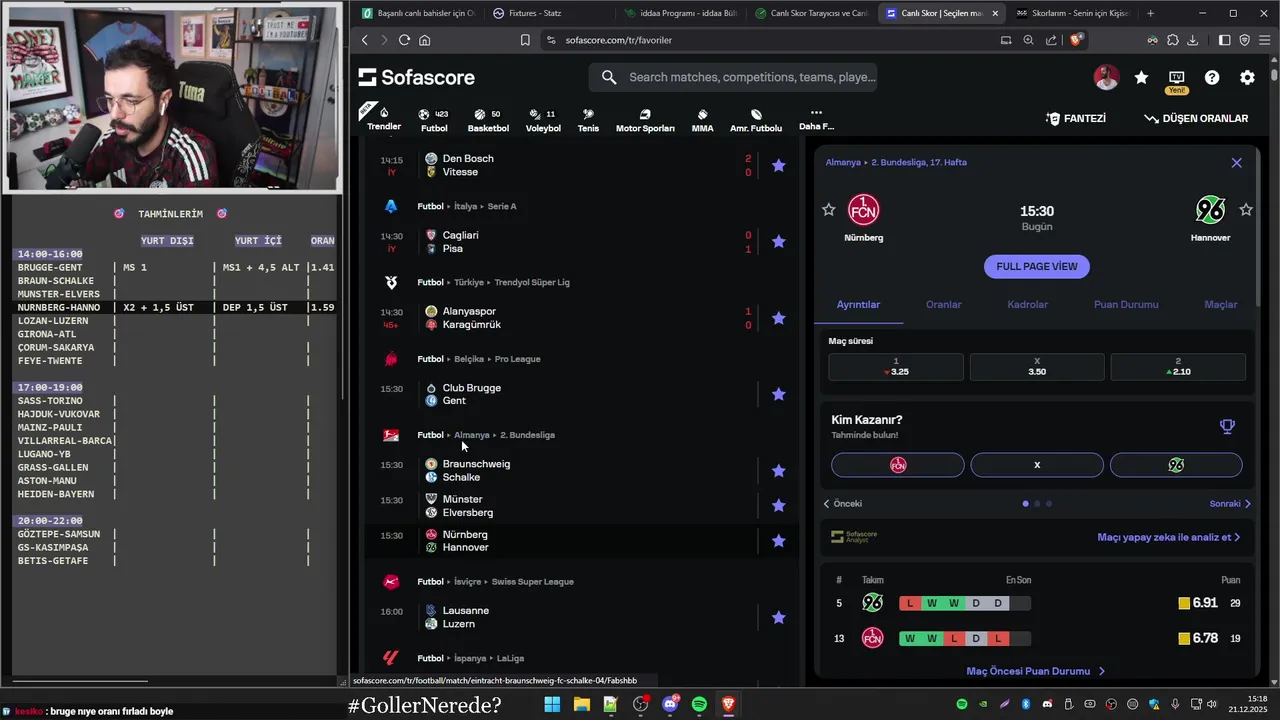Toggle favorite star for Lausanne–Luzern
This screenshot has width=1280, height=720.
779,617
